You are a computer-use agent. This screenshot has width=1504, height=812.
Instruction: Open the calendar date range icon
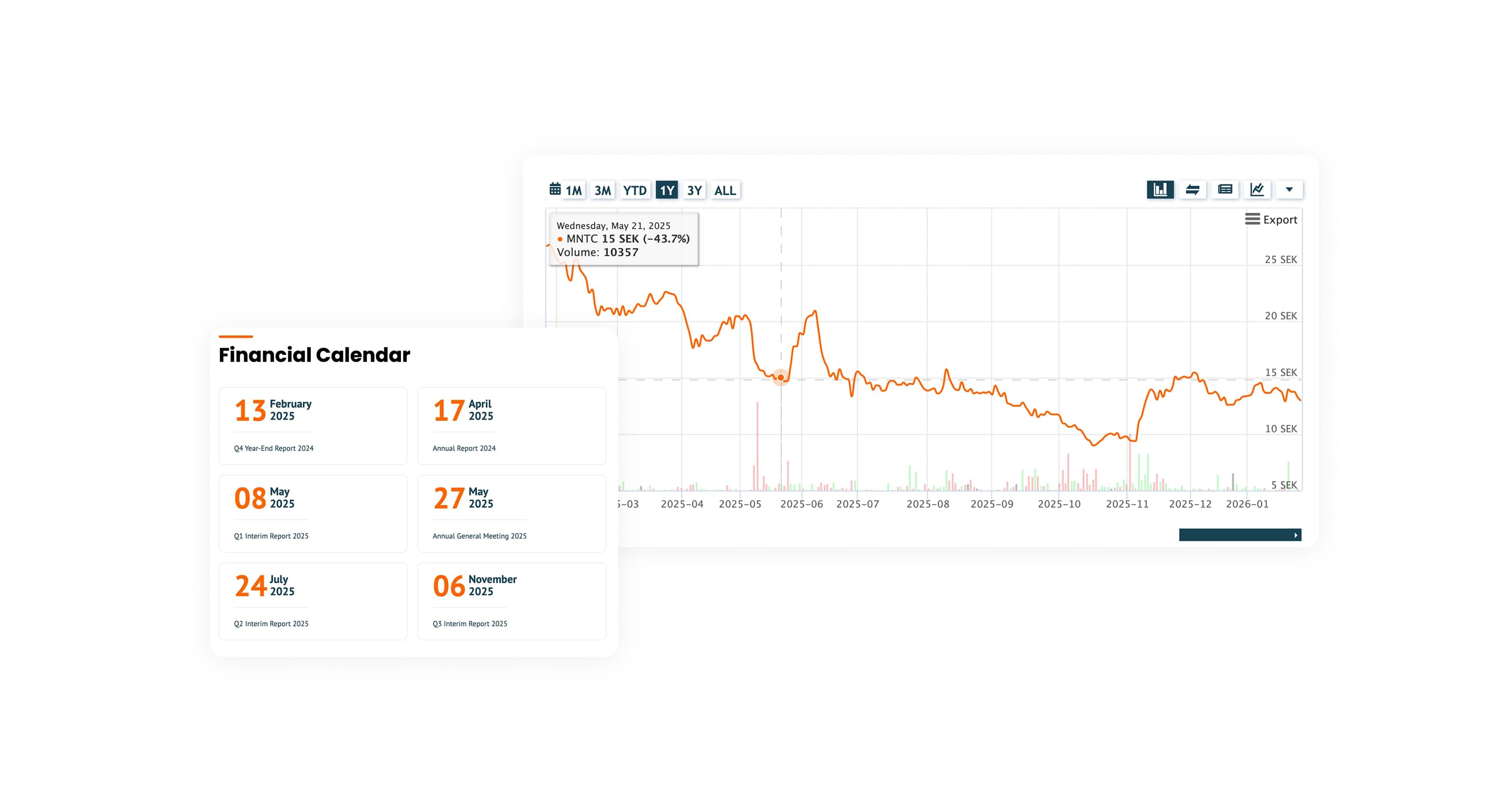coord(555,189)
